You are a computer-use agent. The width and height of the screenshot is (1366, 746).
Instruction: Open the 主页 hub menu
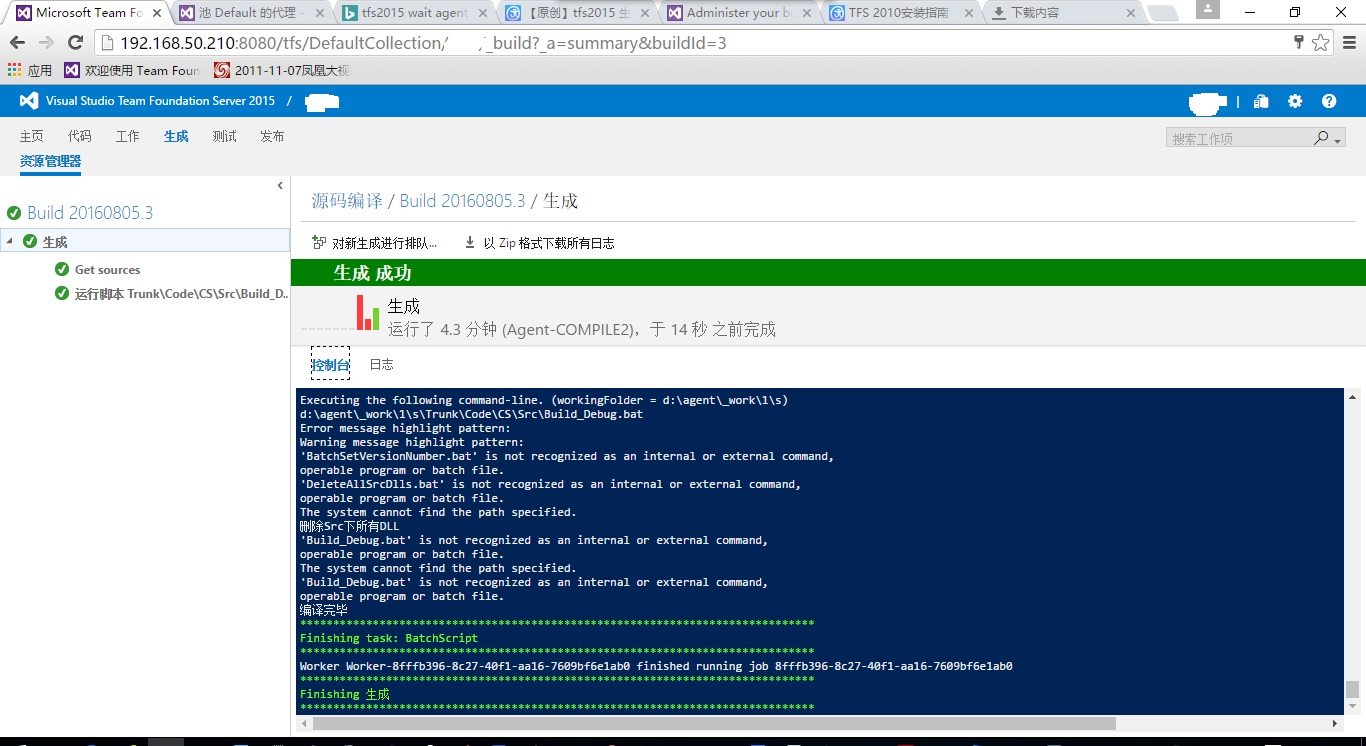(x=32, y=136)
